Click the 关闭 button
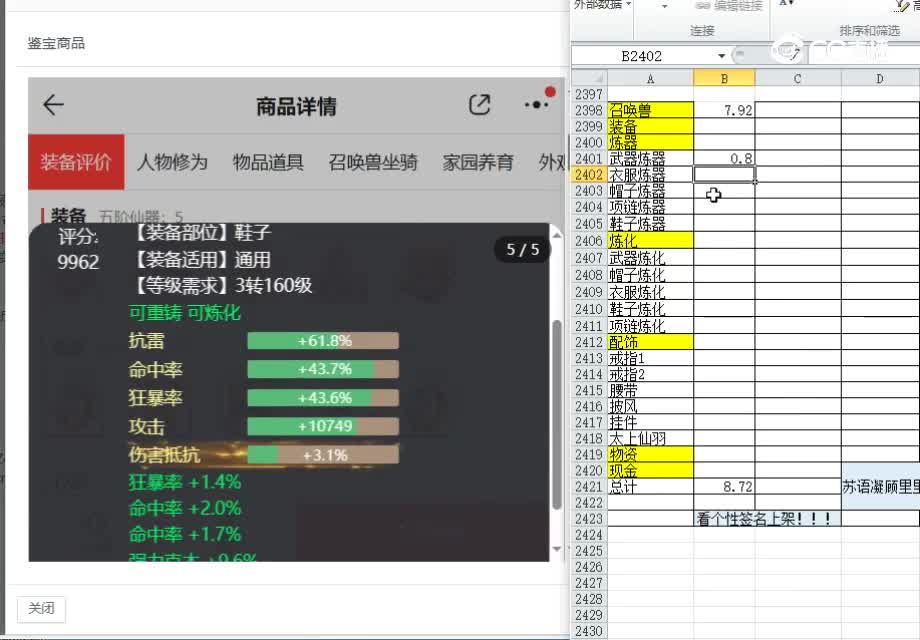The height and width of the screenshot is (640, 920). point(41,608)
